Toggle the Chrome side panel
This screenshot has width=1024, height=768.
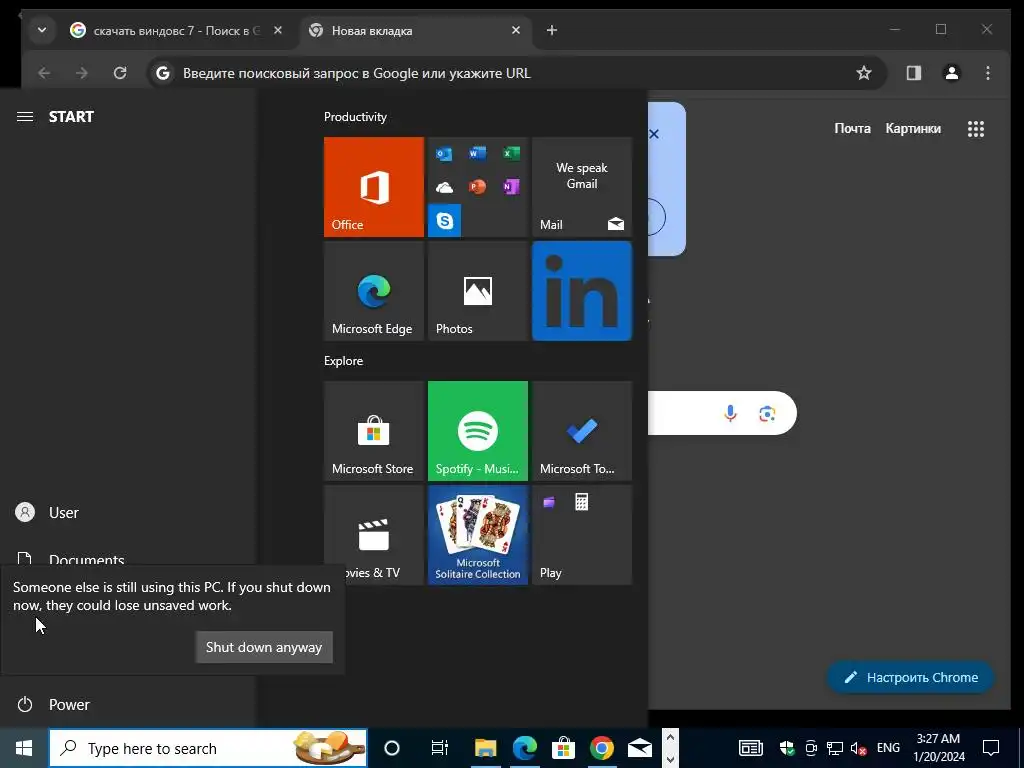click(x=914, y=73)
